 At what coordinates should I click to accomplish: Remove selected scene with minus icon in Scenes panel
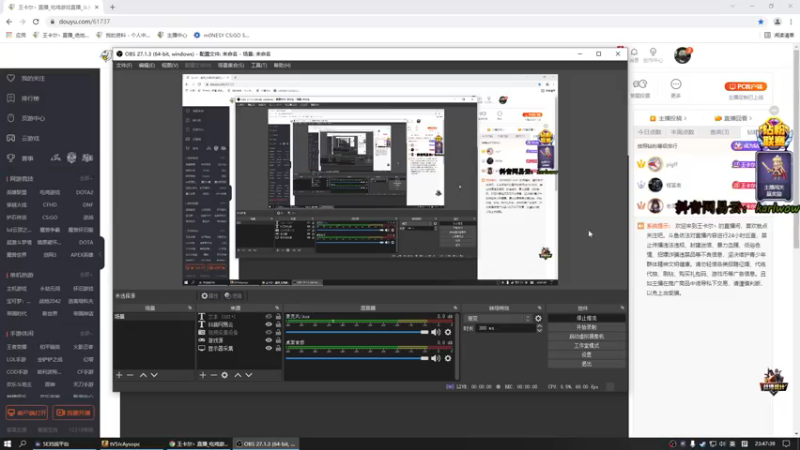coord(130,375)
